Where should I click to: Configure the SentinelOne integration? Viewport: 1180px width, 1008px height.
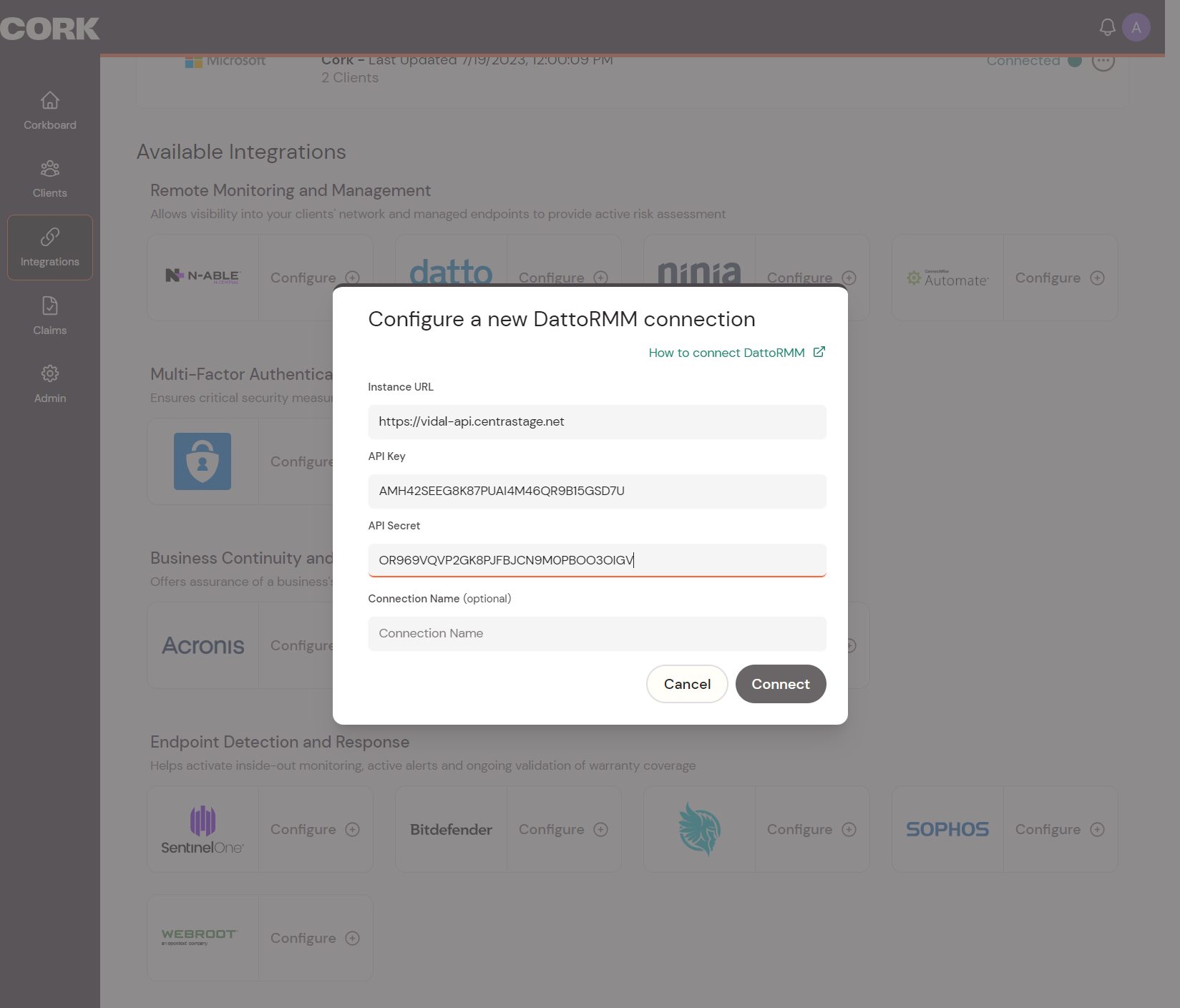click(x=315, y=829)
